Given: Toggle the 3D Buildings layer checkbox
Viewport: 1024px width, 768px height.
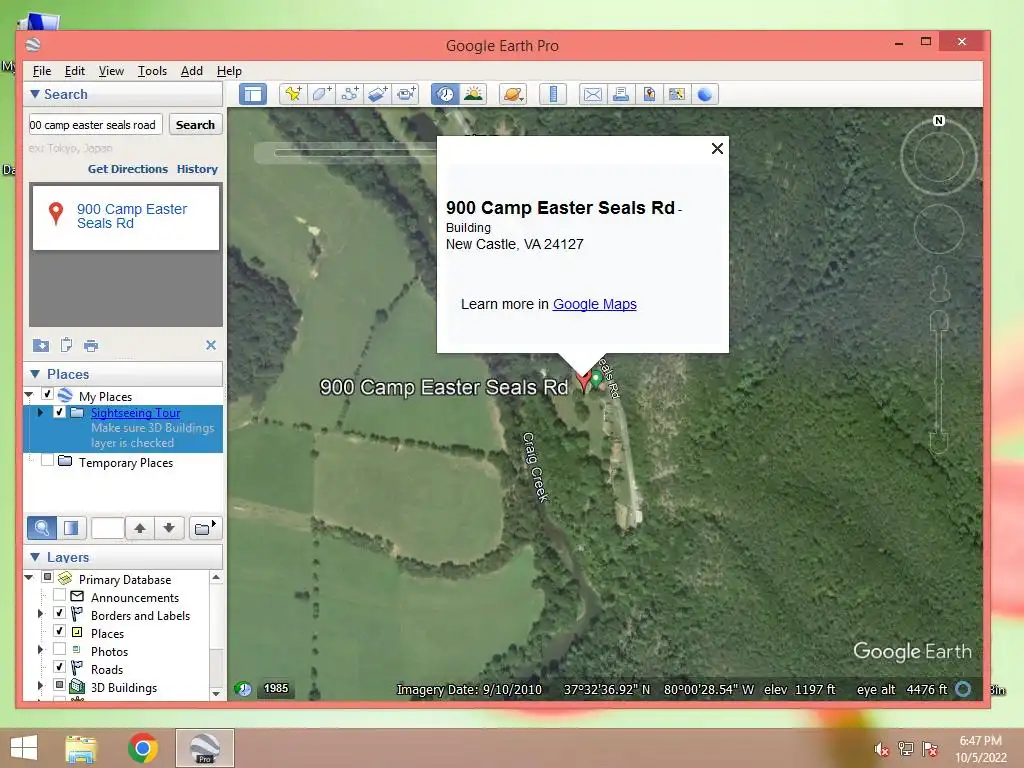Looking at the screenshot, I should (59, 685).
